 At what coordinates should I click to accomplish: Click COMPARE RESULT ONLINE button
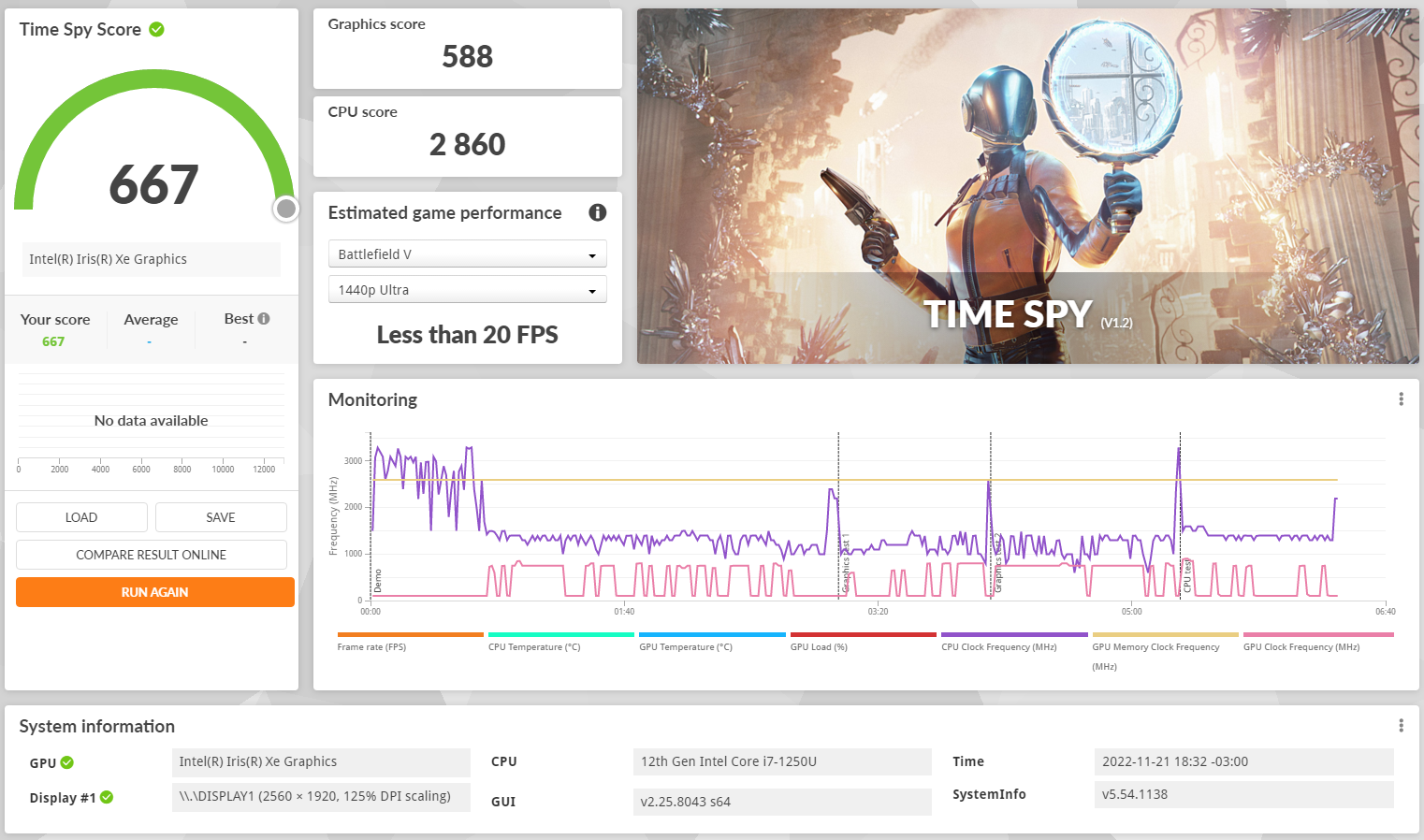click(152, 555)
